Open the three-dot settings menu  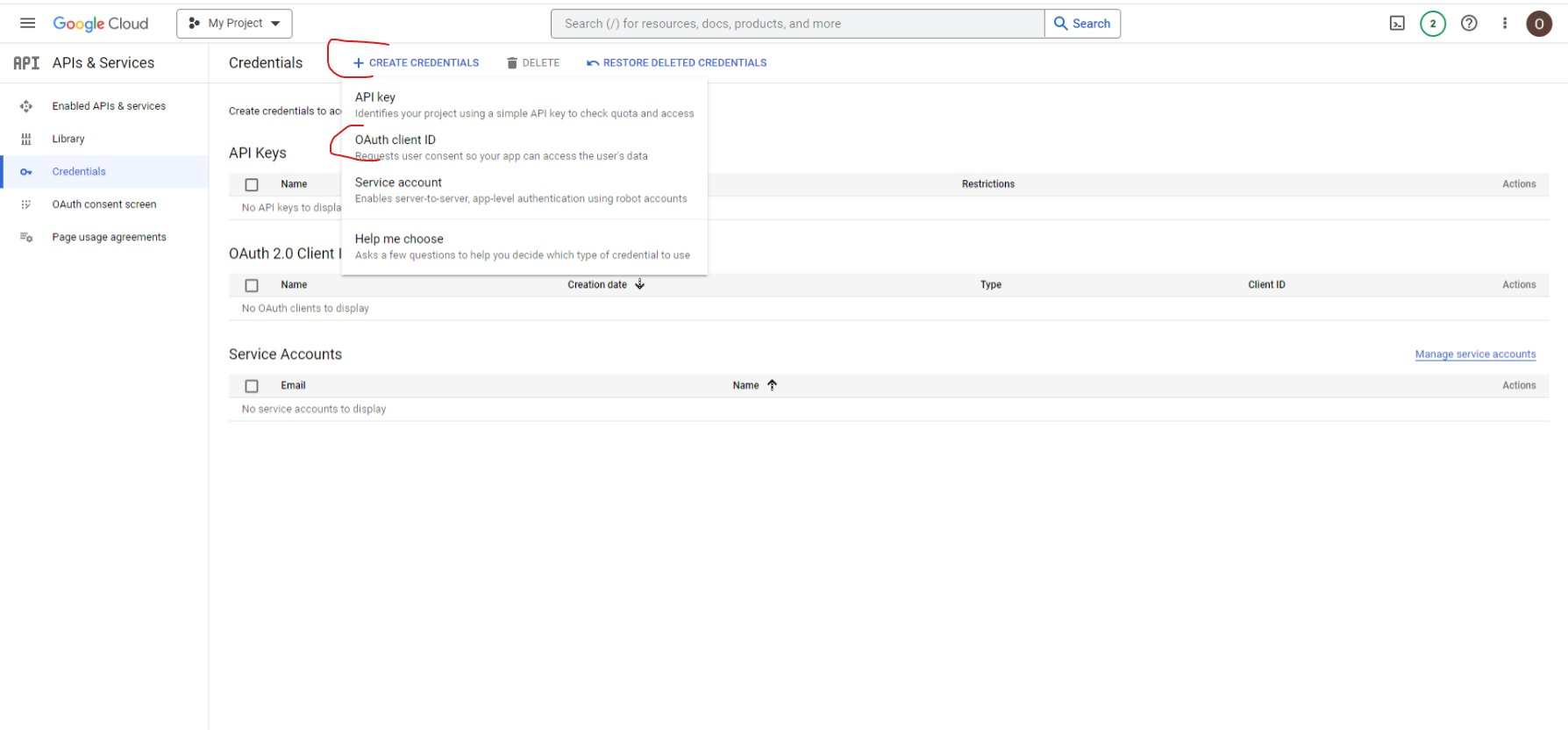(1505, 24)
